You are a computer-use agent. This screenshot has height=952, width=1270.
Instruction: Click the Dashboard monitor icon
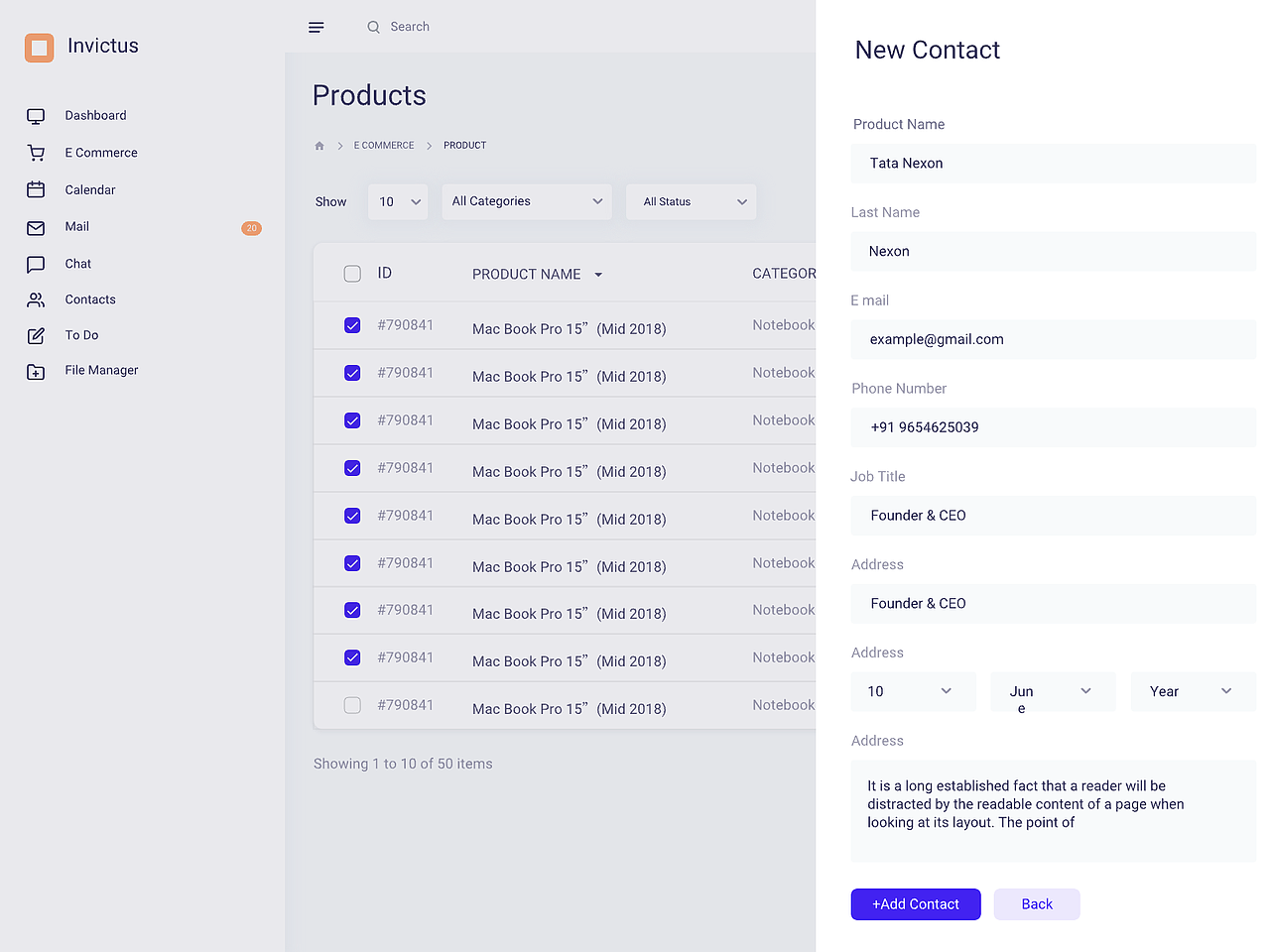tap(36, 116)
